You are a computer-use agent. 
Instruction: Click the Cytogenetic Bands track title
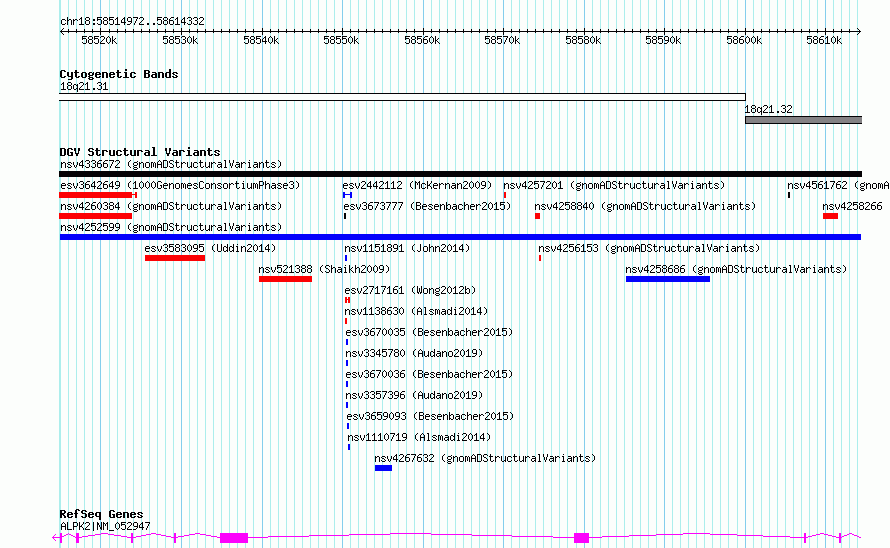[x=119, y=74]
